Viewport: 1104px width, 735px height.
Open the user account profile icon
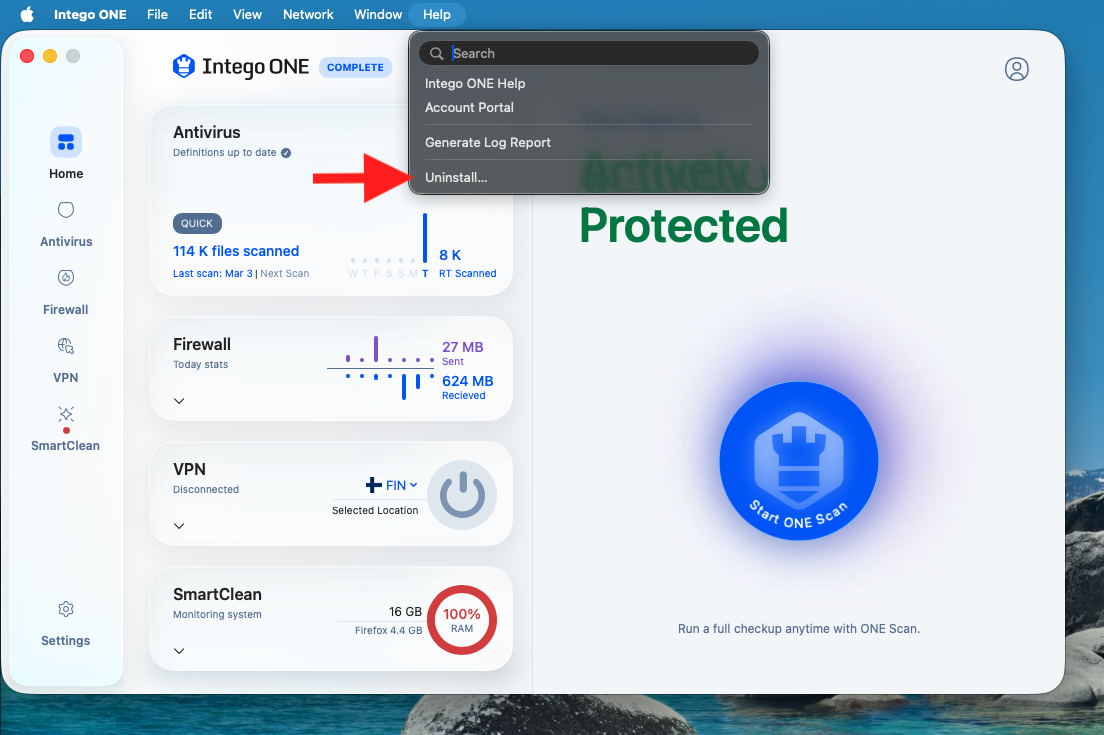(1016, 69)
